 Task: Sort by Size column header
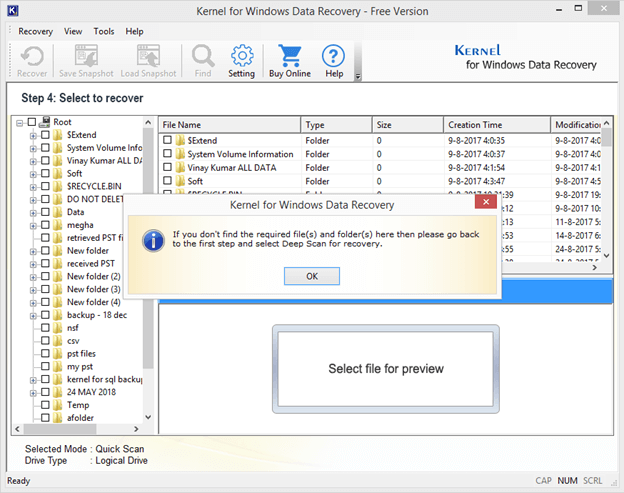[408, 125]
